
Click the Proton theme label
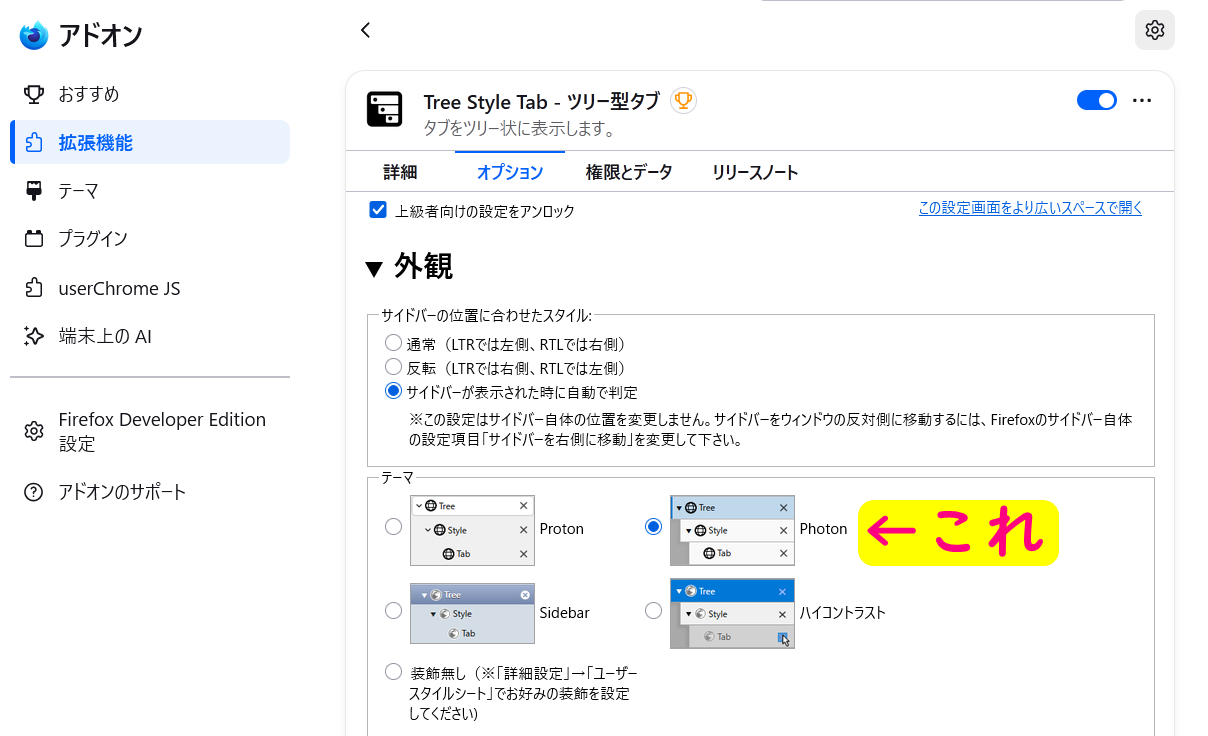pos(561,528)
